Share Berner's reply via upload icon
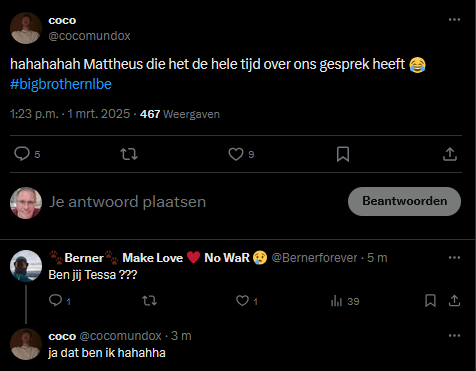This screenshot has width=476, height=371. tap(454, 301)
